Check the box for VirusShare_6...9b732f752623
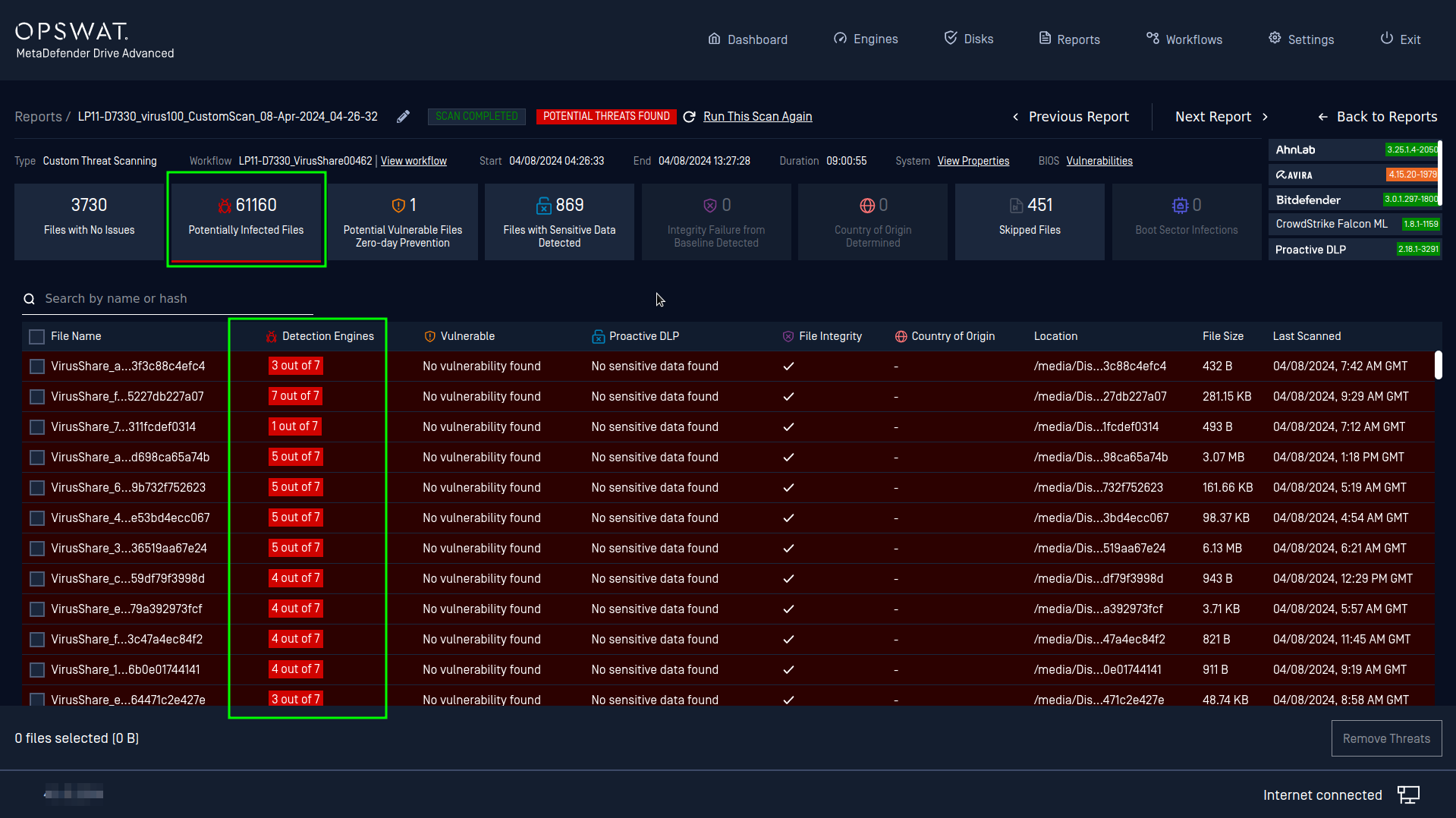This screenshot has width=1456, height=818. (36, 488)
